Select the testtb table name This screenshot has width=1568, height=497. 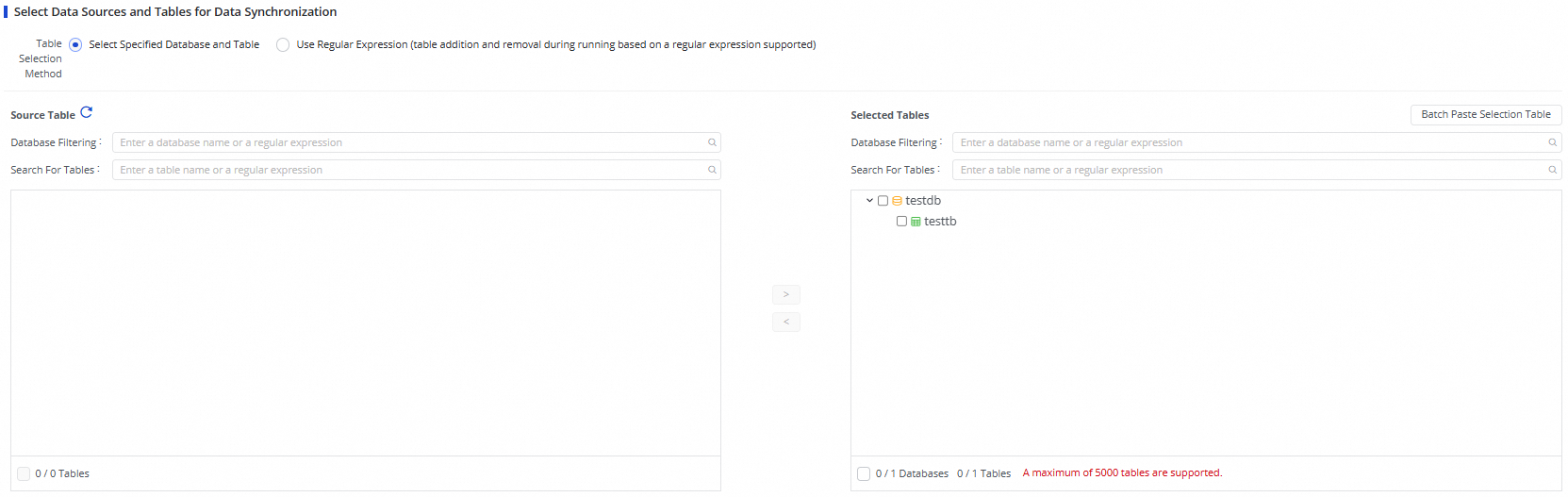(940, 222)
